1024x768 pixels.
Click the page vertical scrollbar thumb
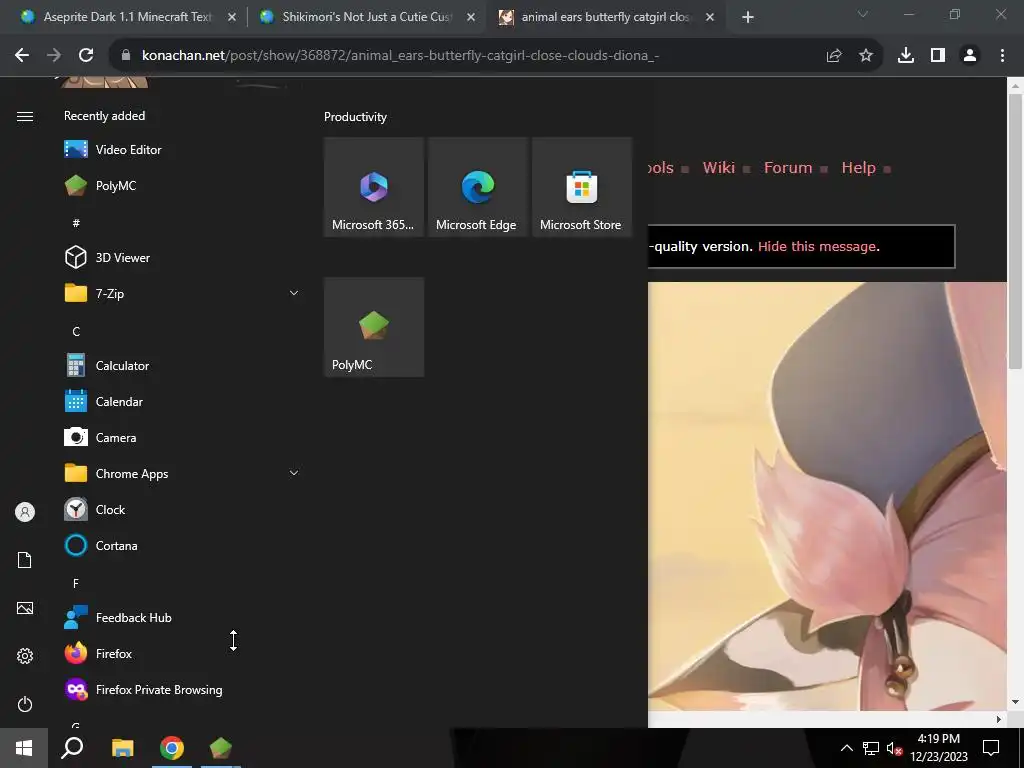(x=1015, y=231)
